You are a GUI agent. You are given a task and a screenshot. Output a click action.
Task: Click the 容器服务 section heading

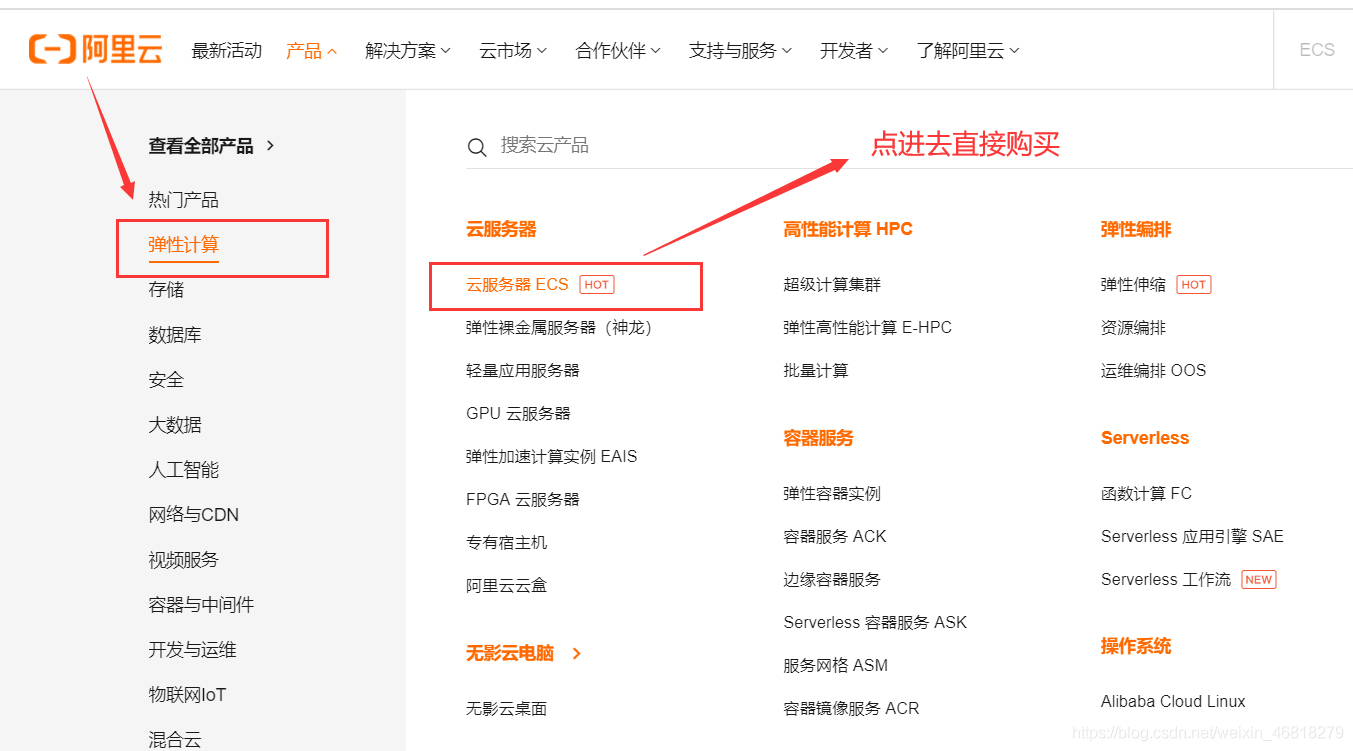click(818, 439)
